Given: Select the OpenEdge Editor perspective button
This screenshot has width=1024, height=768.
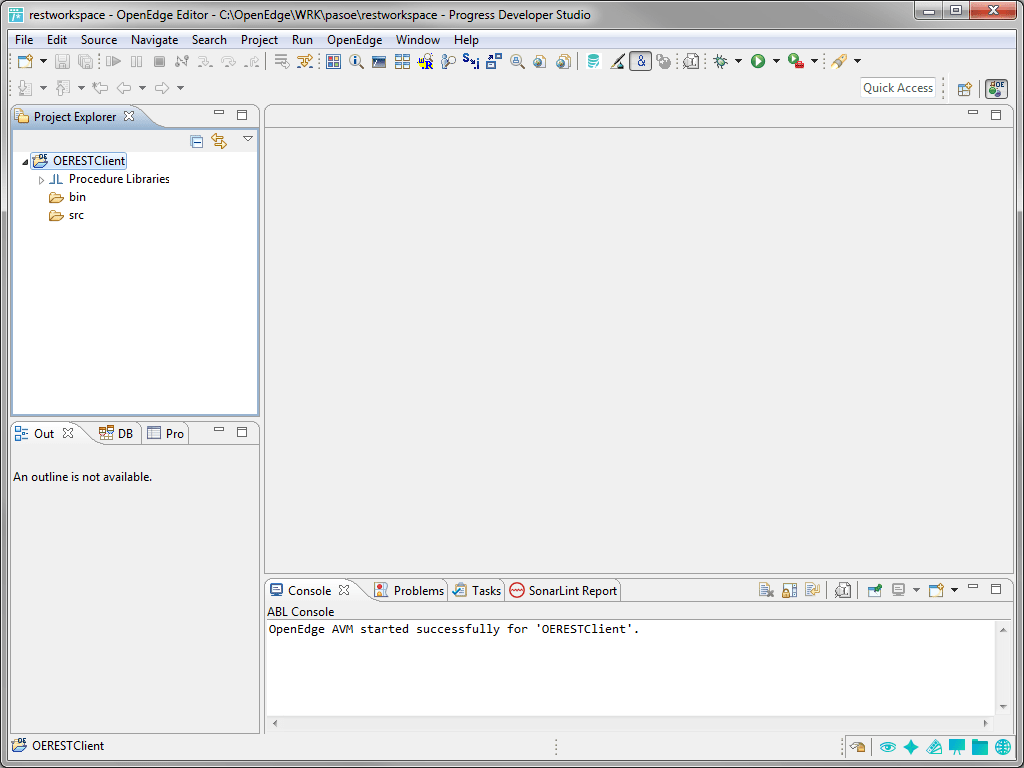Looking at the screenshot, I should (x=996, y=89).
